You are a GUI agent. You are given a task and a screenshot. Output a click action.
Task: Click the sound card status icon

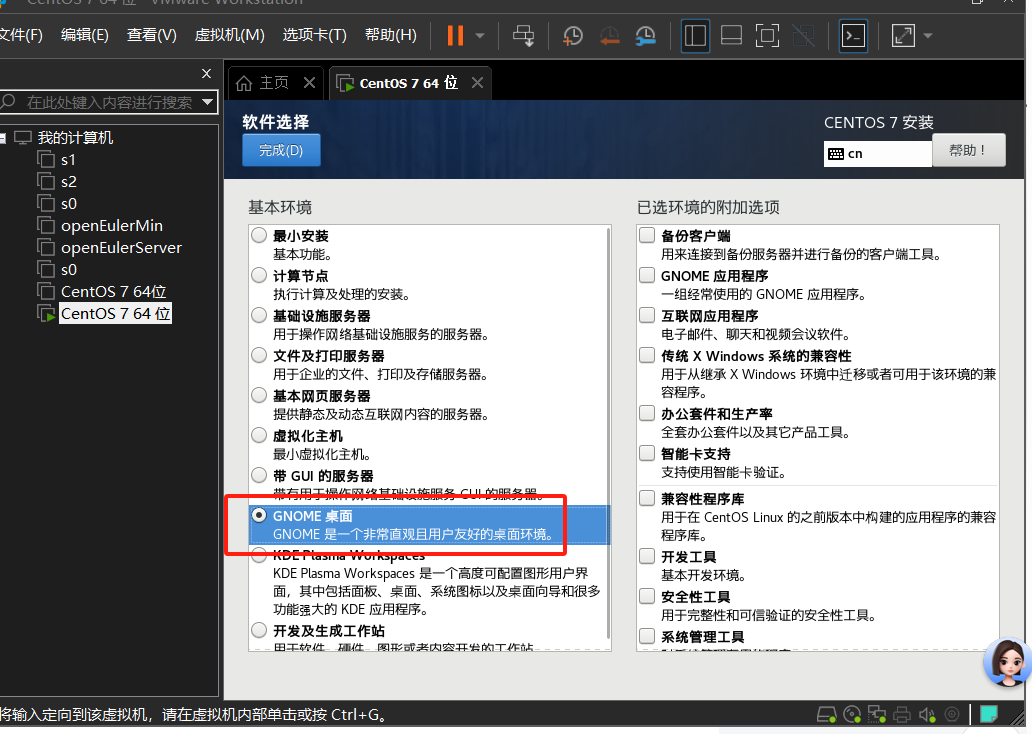[927, 714]
